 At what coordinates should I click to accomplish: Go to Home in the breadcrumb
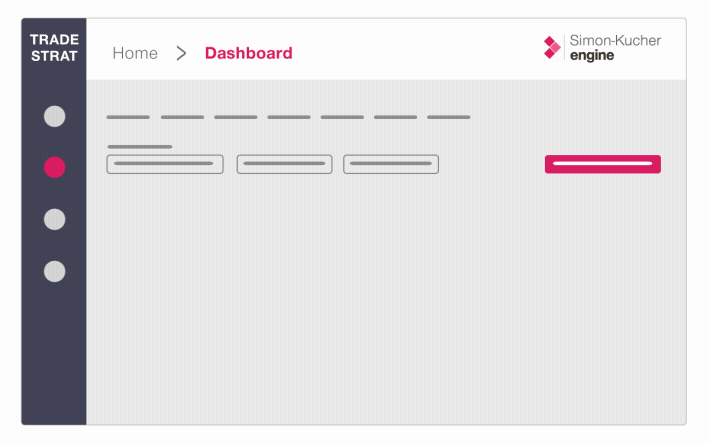135,54
